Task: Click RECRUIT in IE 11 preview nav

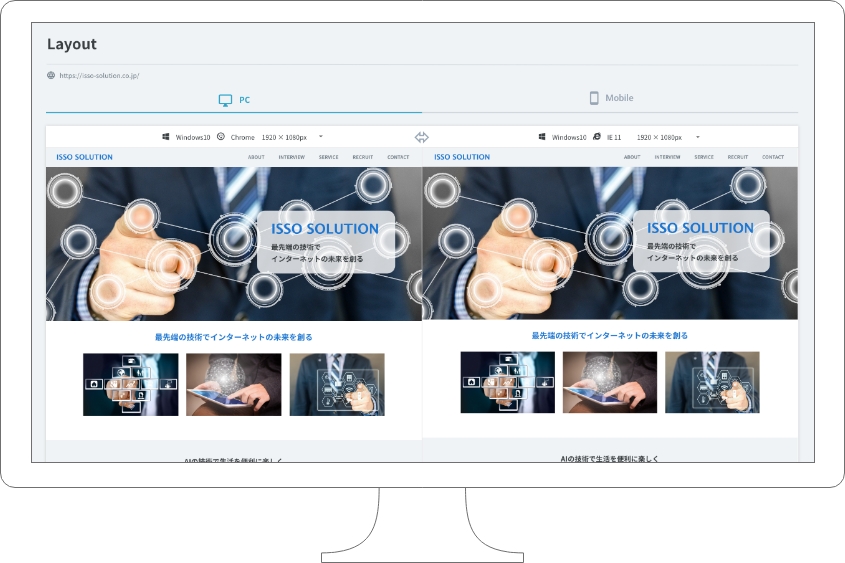Action: pos(738,157)
